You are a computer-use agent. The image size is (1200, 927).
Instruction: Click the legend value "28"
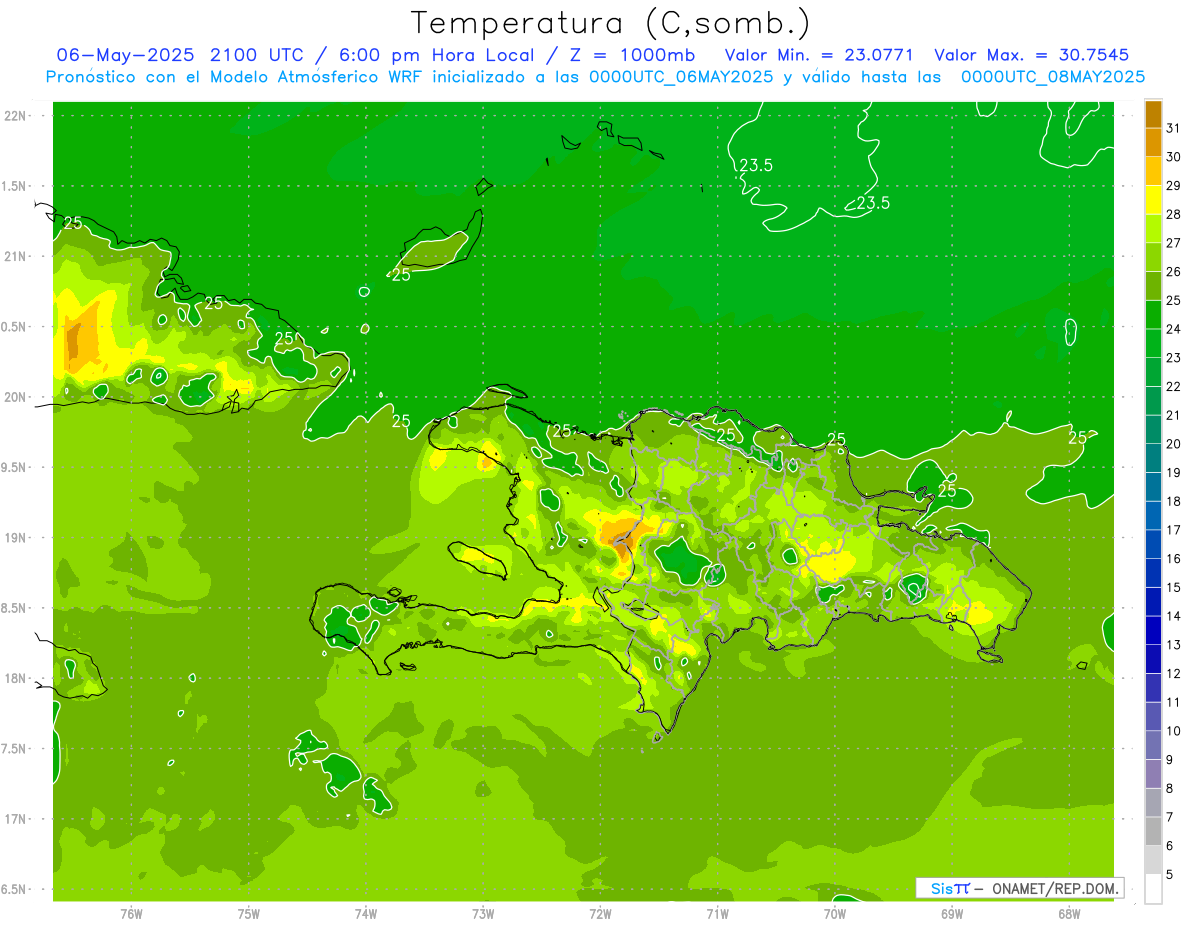coord(1173,214)
